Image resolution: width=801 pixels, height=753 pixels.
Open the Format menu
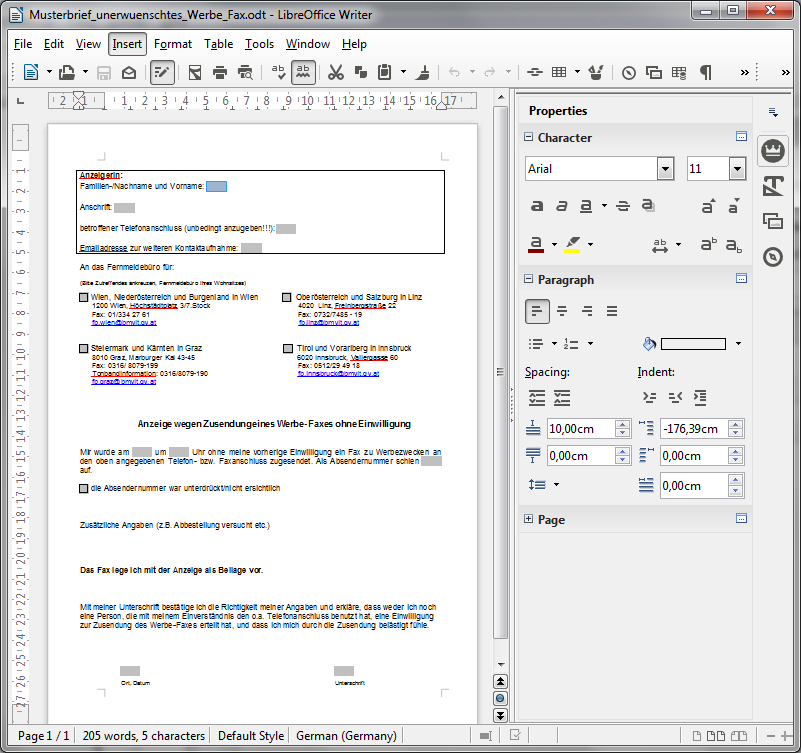[x=173, y=44]
